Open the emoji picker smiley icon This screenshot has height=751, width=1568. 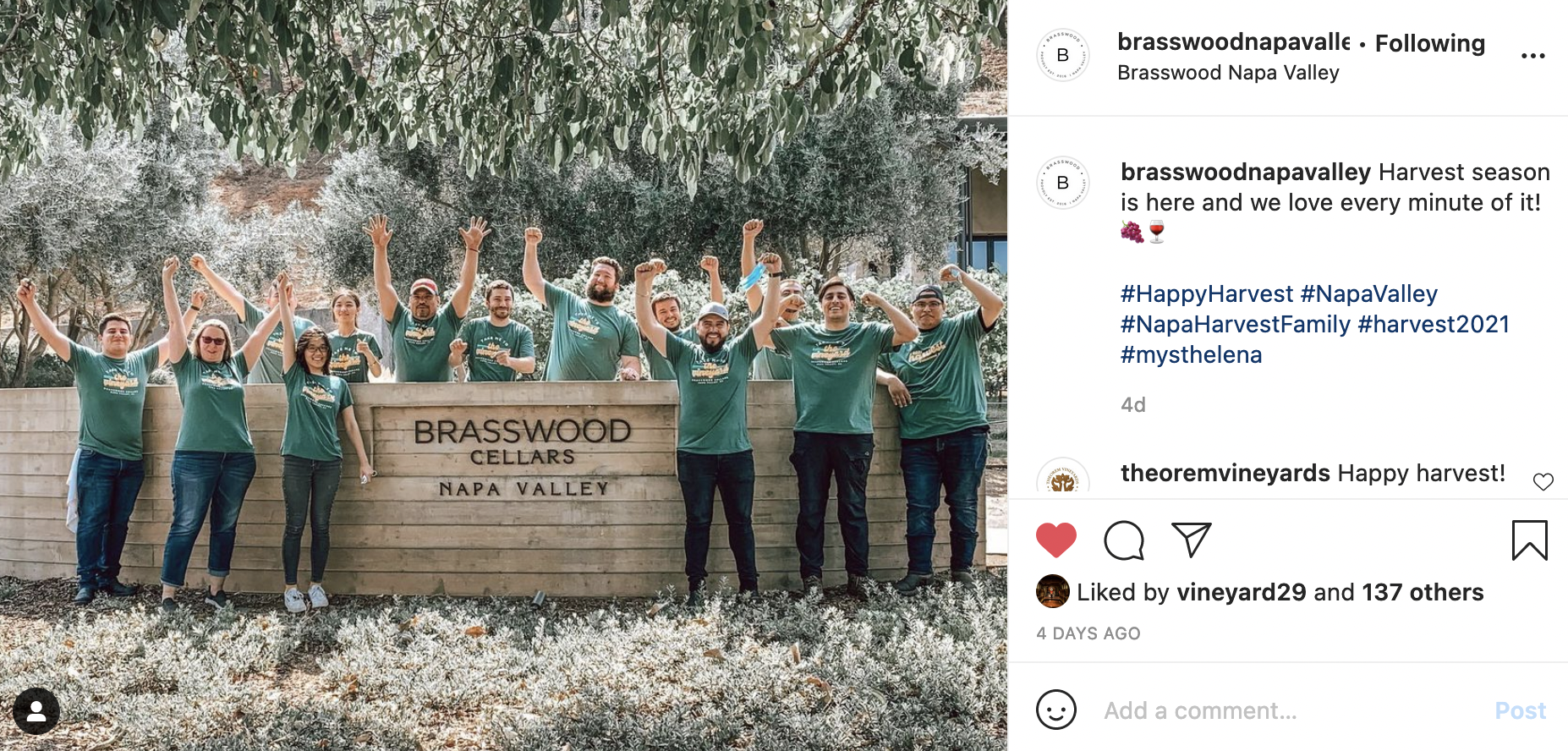click(1056, 710)
